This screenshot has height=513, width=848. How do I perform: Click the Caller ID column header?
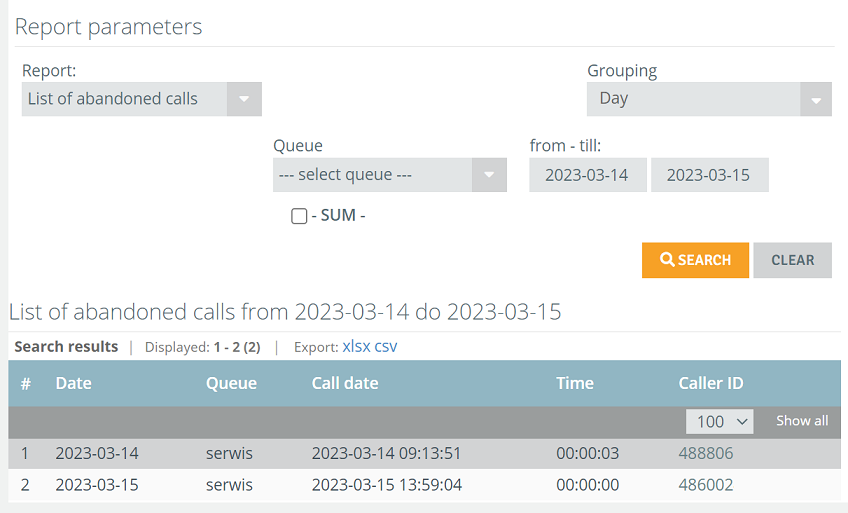click(x=711, y=383)
